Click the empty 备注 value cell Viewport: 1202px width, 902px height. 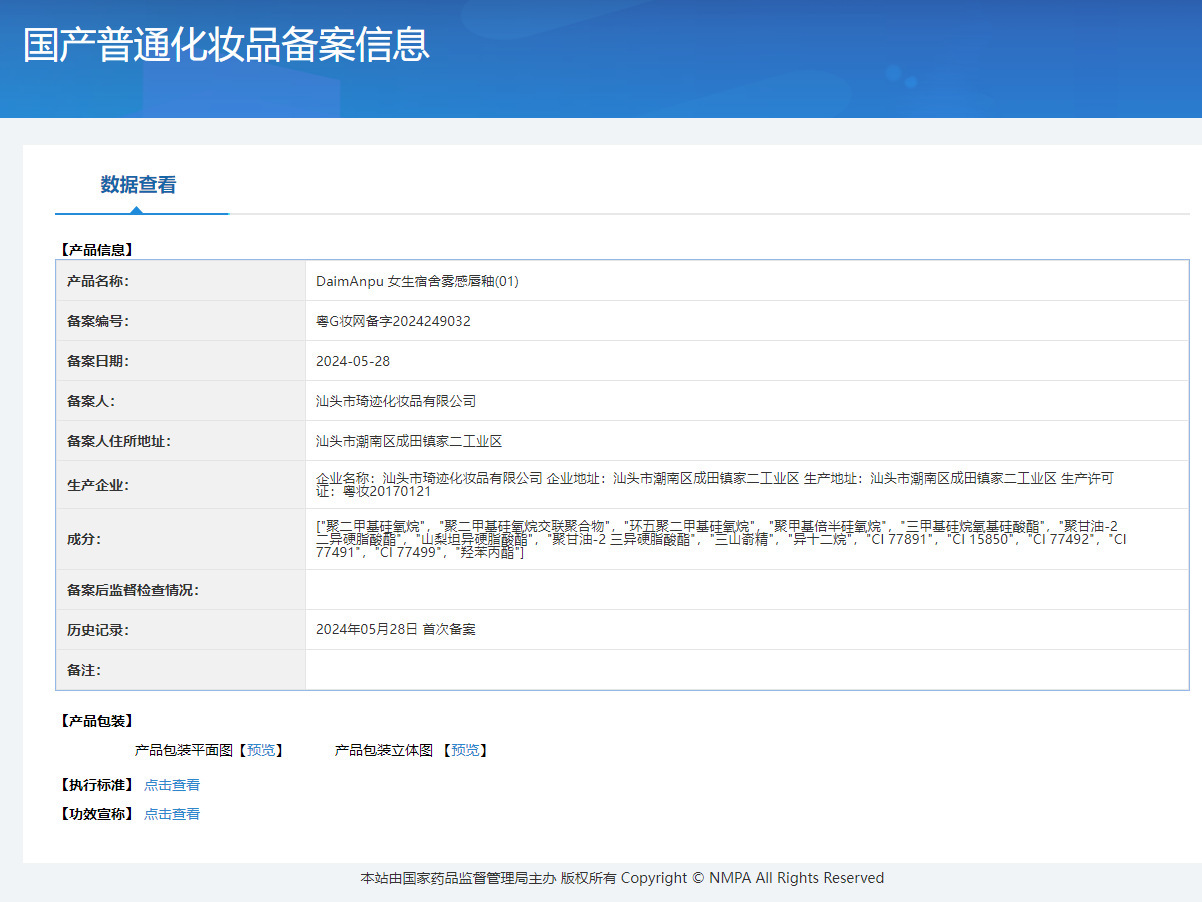(x=746, y=670)
